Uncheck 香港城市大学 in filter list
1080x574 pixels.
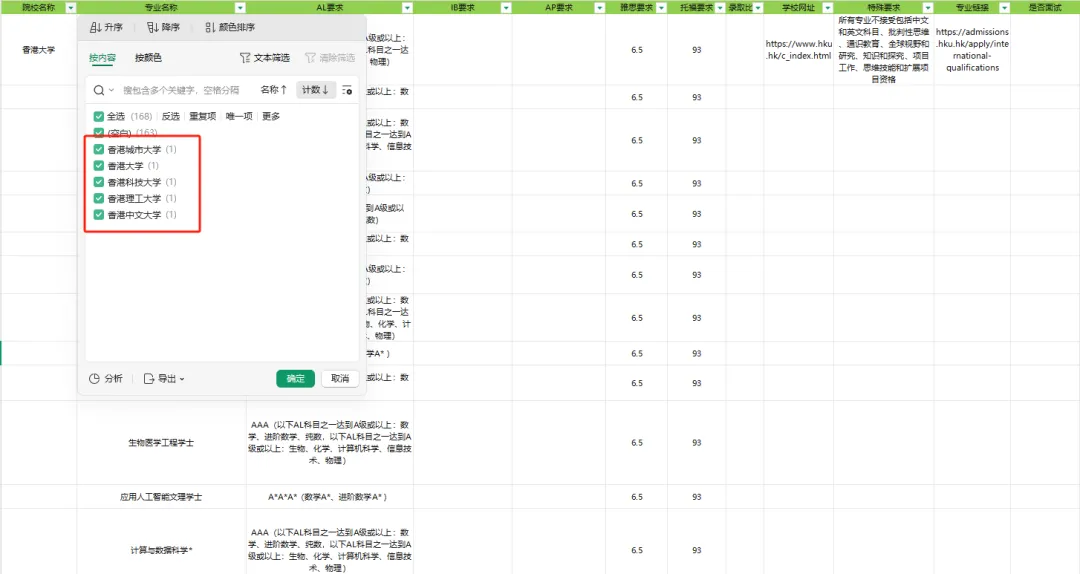tap(98, 150)
